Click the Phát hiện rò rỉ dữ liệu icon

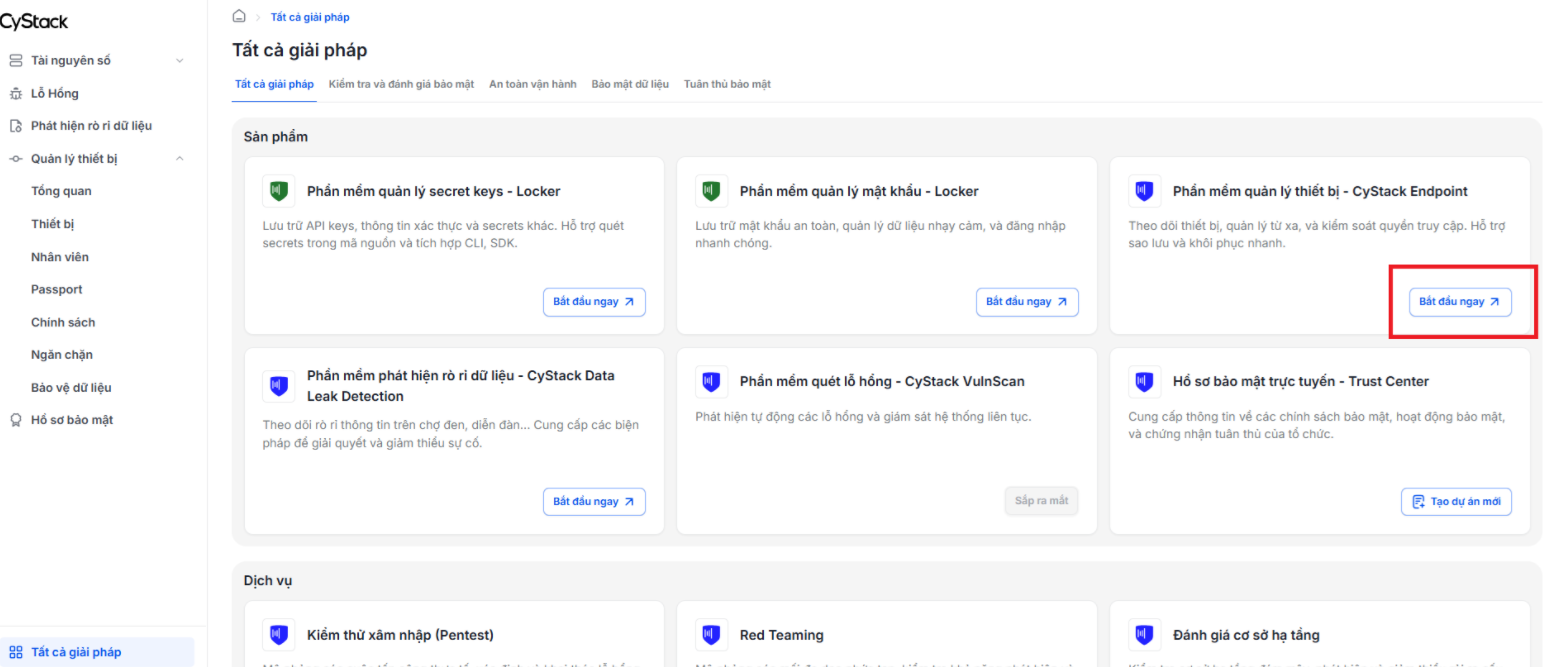(15, 126)
